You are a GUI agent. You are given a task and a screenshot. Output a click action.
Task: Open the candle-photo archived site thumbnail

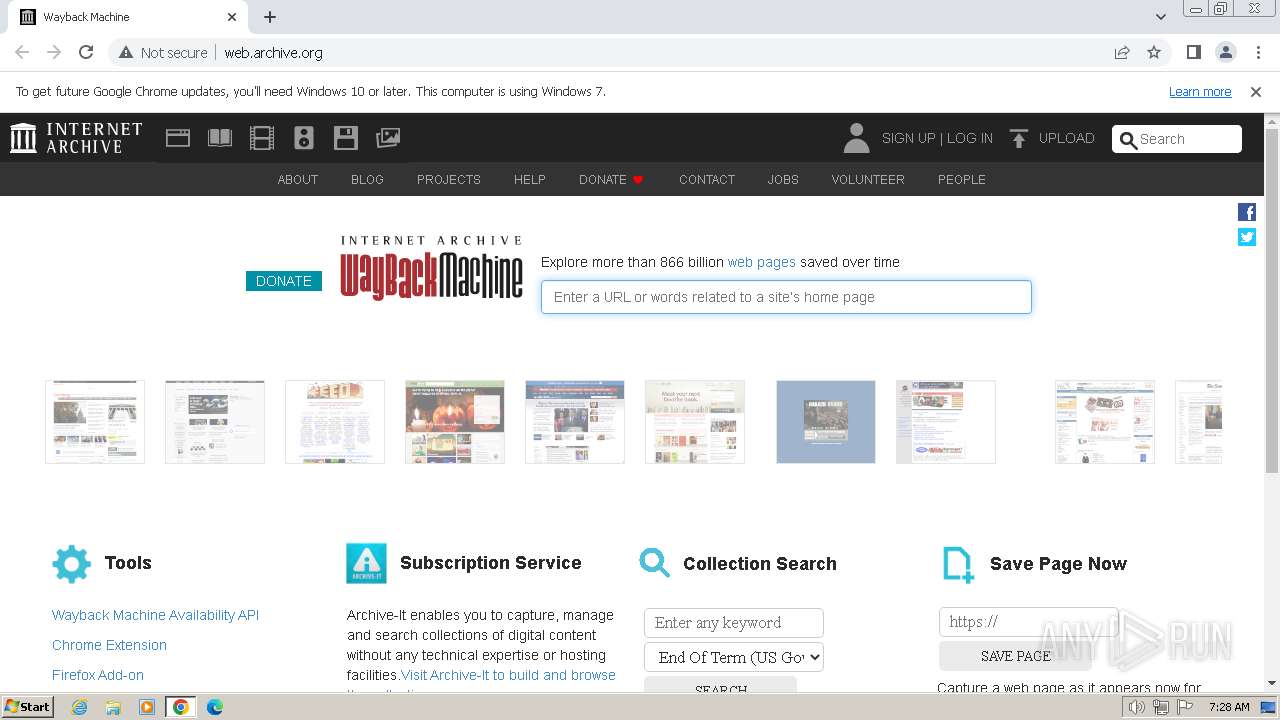coord(455,422)
